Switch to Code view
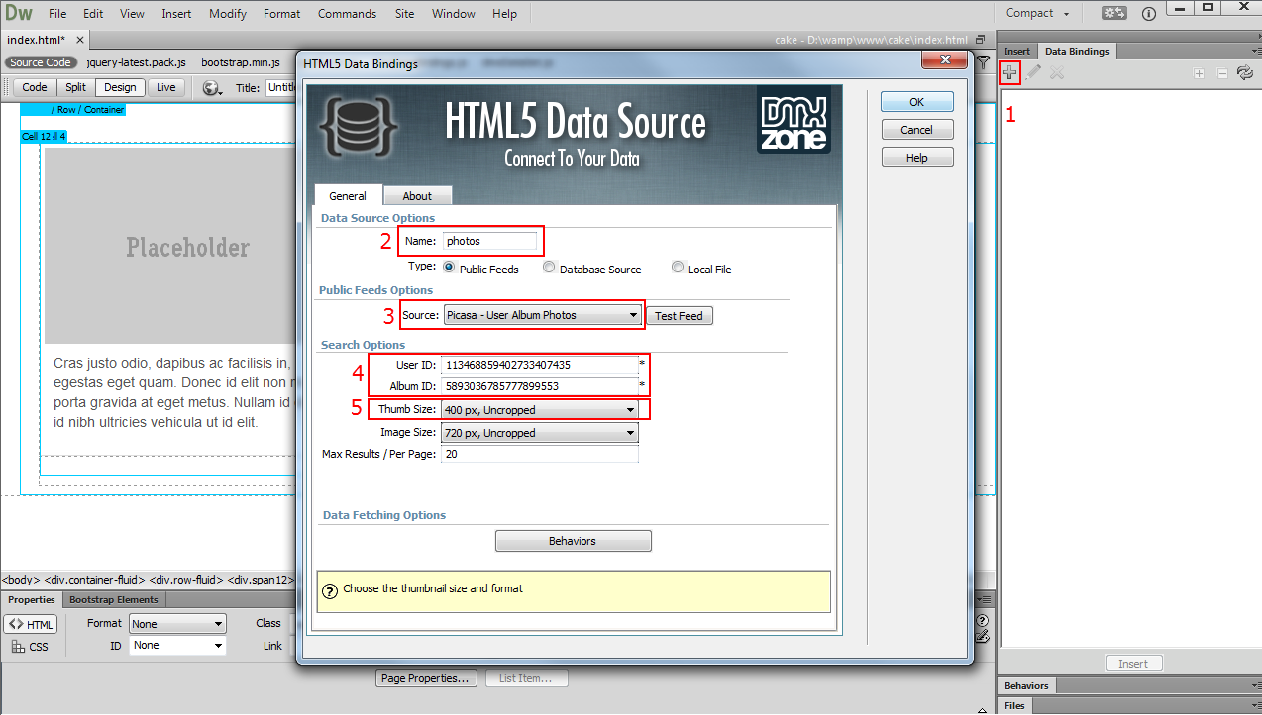1262x715 pixels. coord(35,88)
